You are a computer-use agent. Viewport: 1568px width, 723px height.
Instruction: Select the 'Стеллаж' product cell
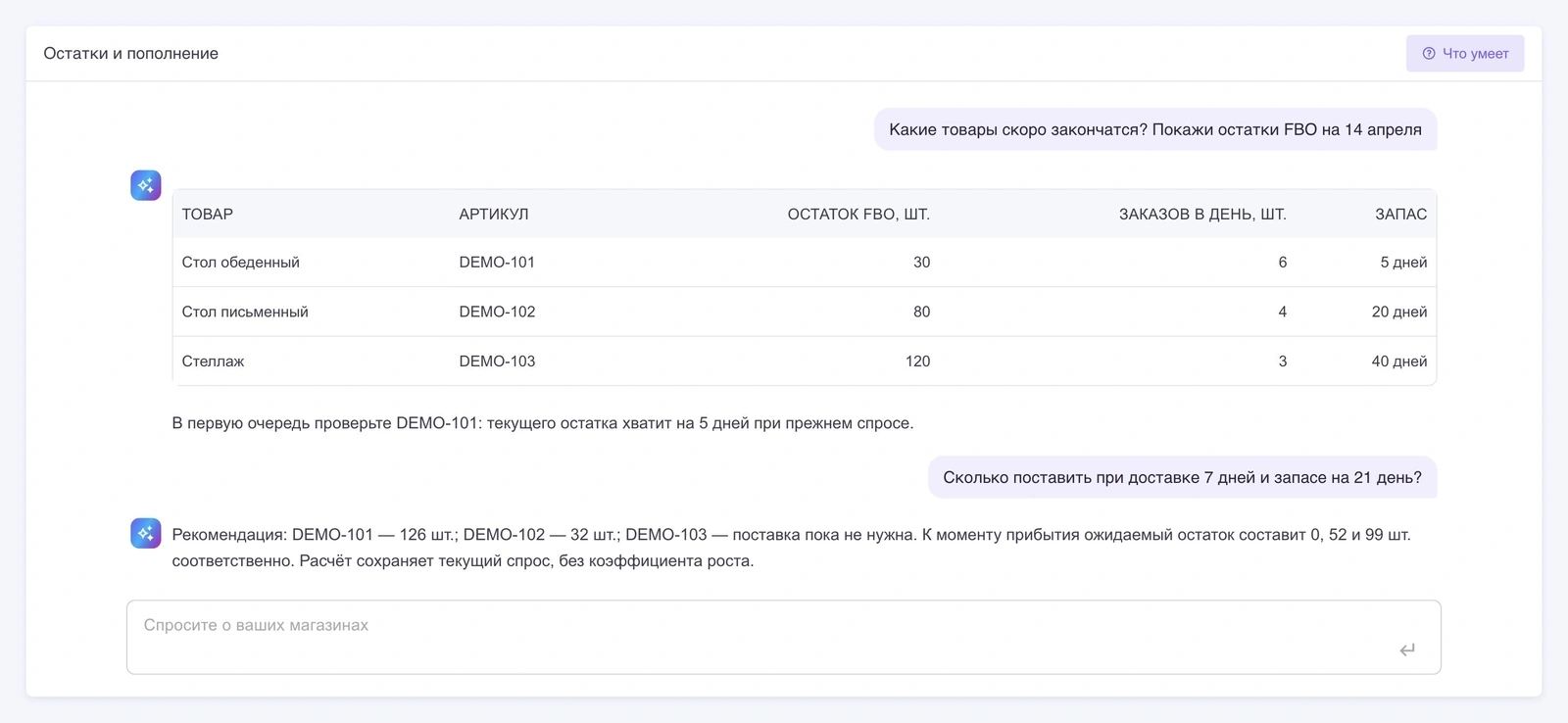(x=213, y=361)
